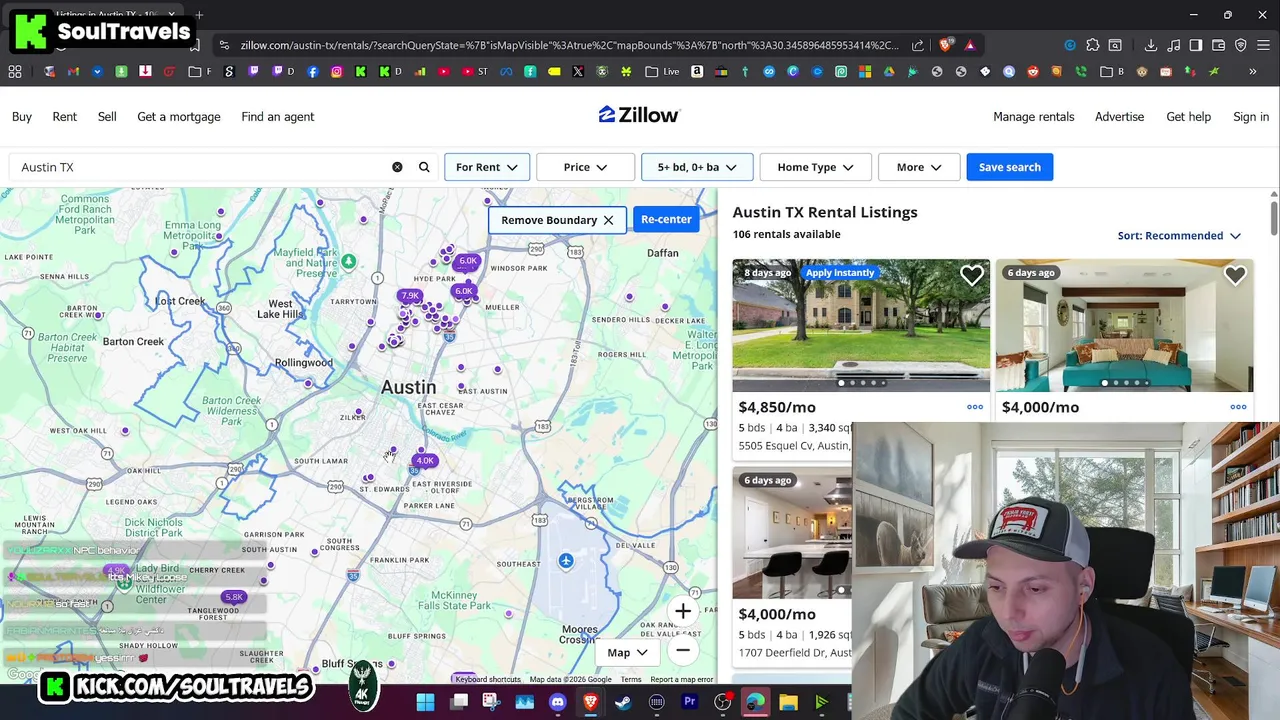This screenshot has width=1280, height=720.
Task: Open more options for $4,850/mo listing
Action: pyautogui.click(x=975, y=407)
